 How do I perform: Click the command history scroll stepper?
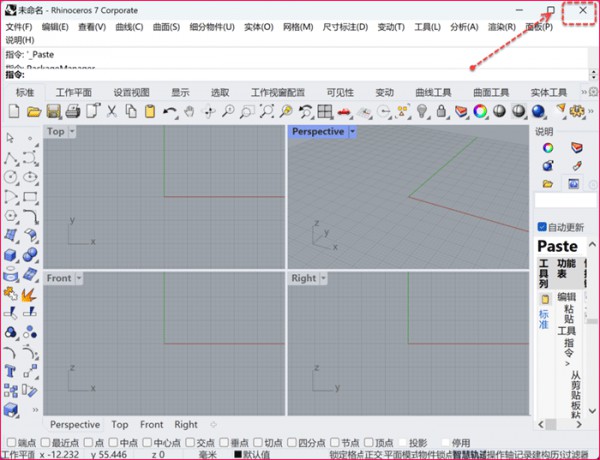(593, 74)
